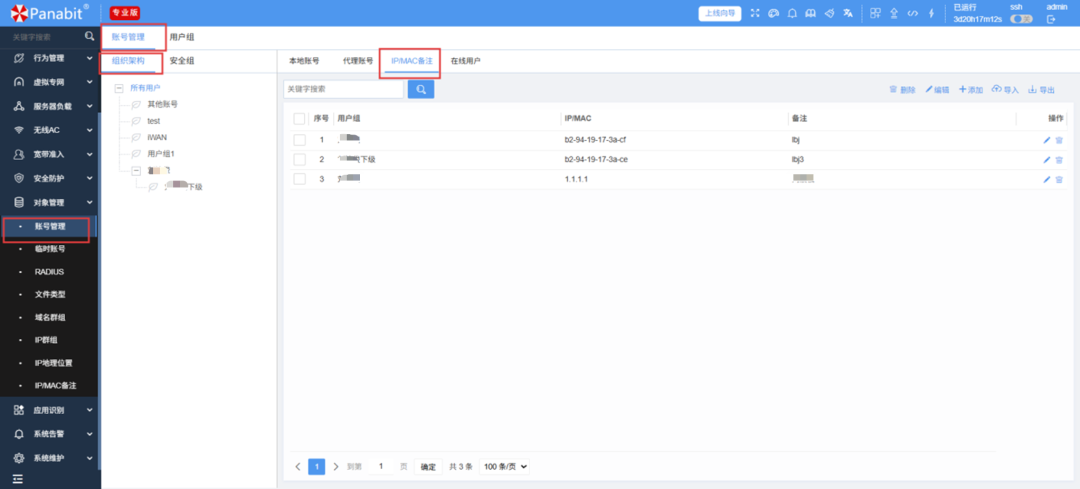The height and width of the screenshot is (489, 1080).
Task: Open the 代理账号 tab
Action: point(358,61)
